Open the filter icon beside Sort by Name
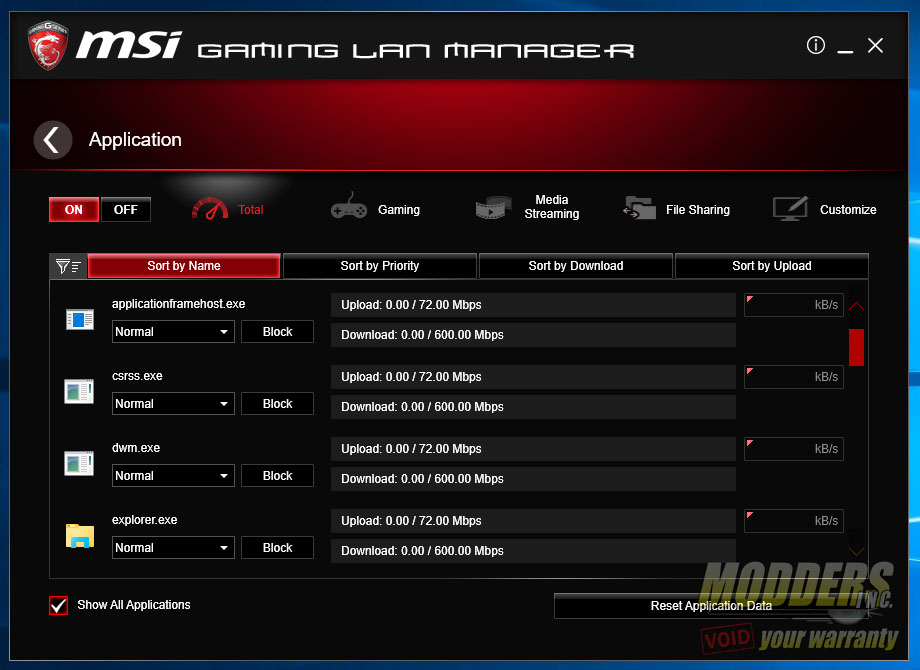The height and width of the screenshot is (670, 920). coord(68,266)
